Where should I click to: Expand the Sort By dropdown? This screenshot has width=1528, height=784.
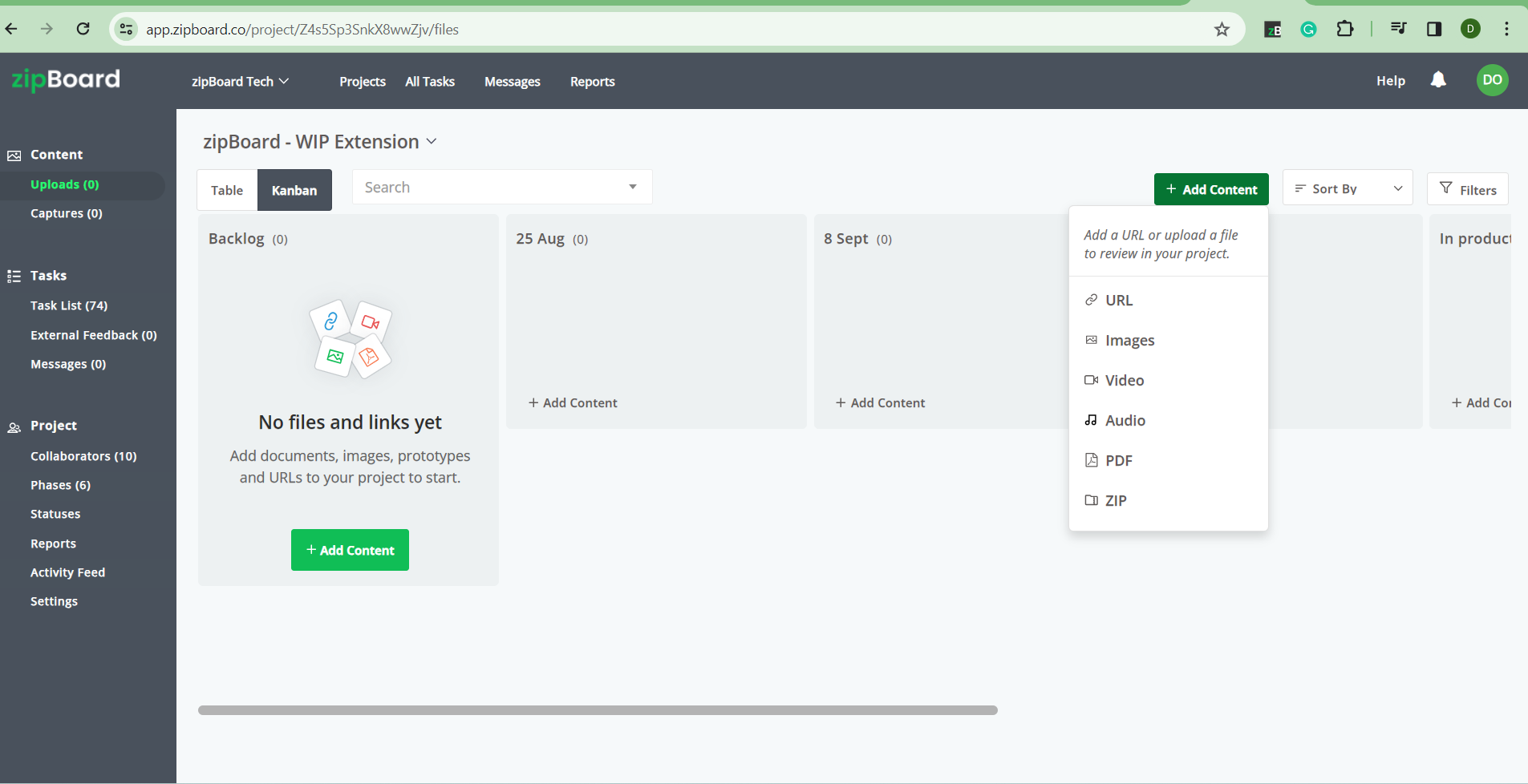(x=1346, y=188)
